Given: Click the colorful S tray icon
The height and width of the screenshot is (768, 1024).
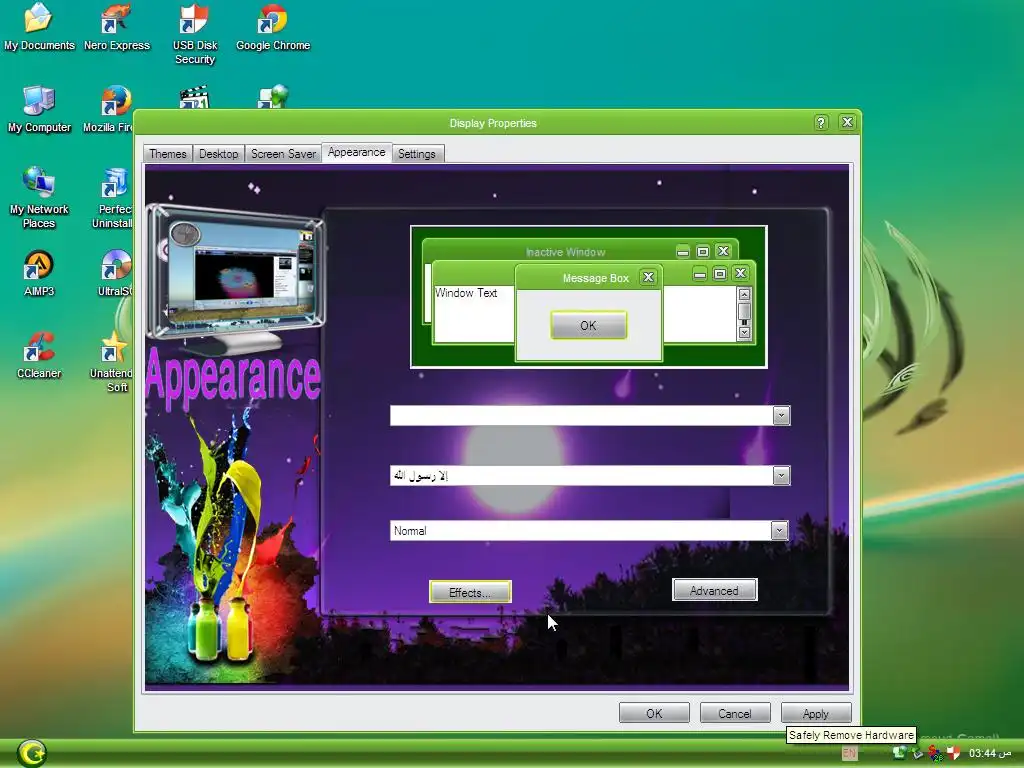Looking at the screenshot, I should (935, 753).
